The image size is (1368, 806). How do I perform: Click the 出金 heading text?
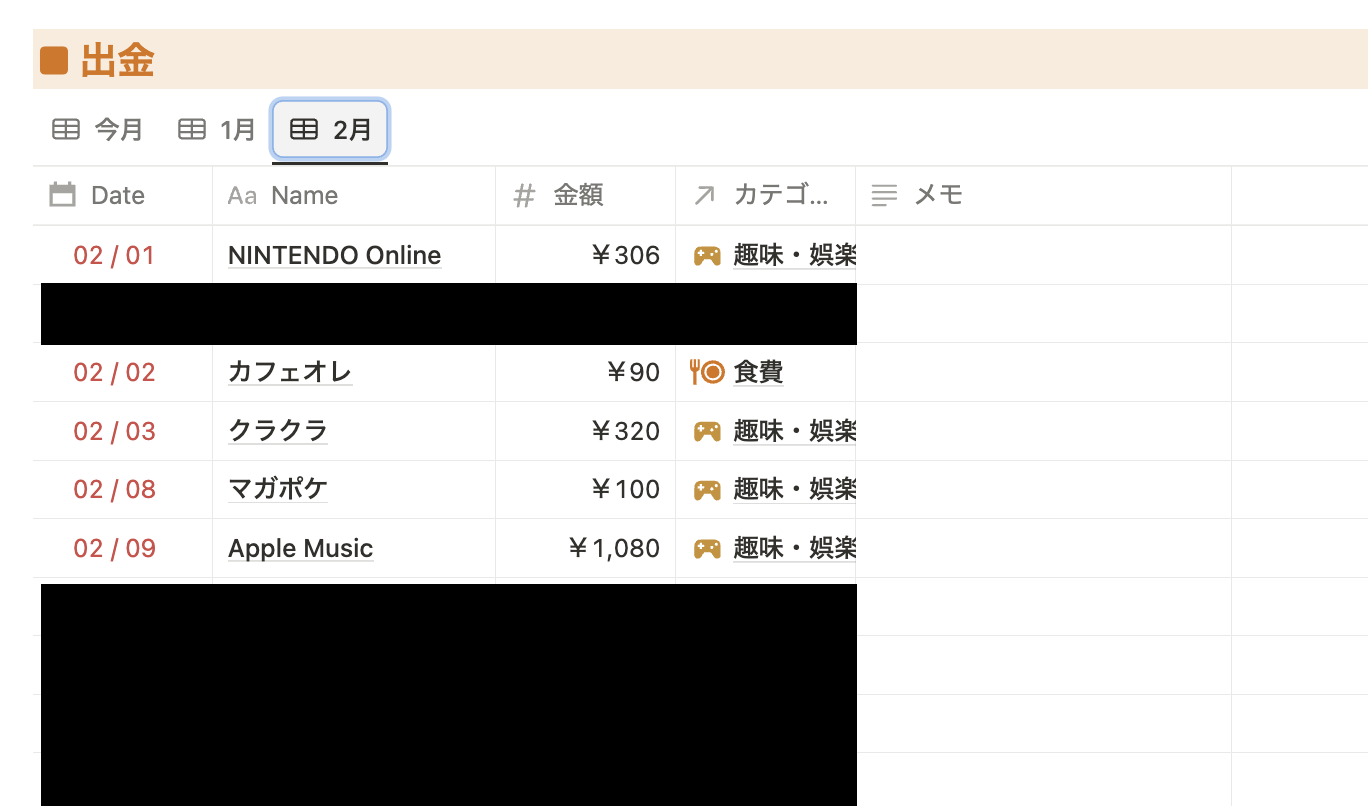click(117, 61)
